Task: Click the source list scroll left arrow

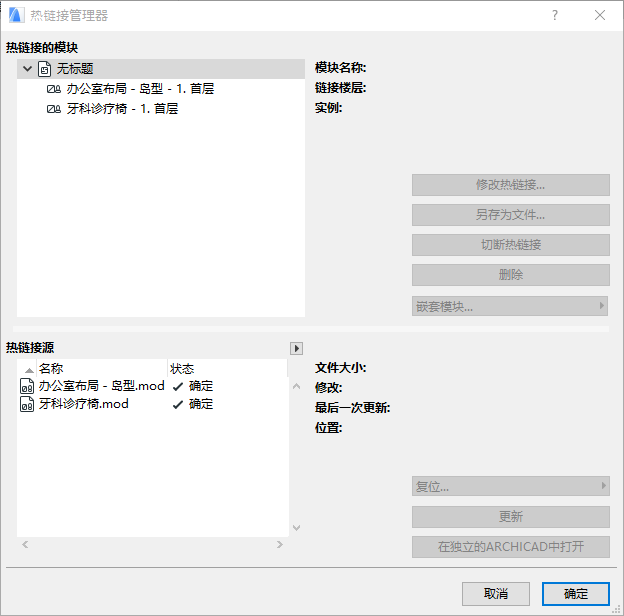Action: click(25, 544)
